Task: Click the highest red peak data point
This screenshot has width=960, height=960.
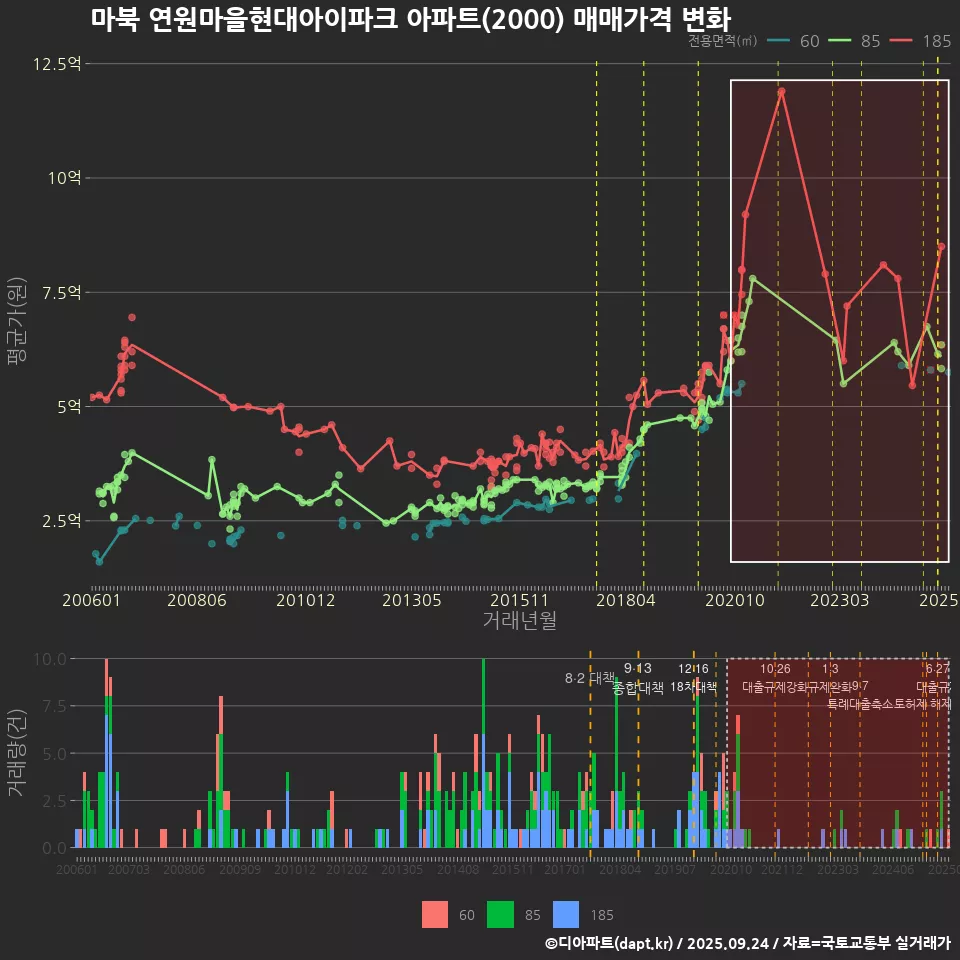Action: 781,92
